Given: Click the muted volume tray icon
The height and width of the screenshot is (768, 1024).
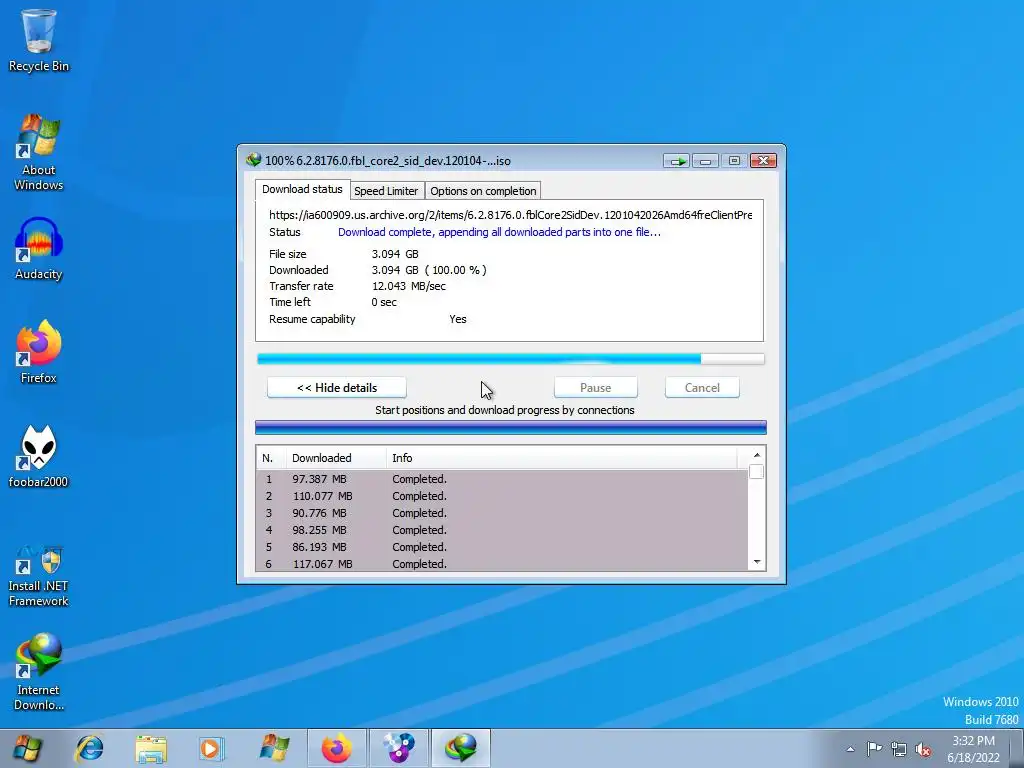Looking at the screenshot, I should coord(923,749).
